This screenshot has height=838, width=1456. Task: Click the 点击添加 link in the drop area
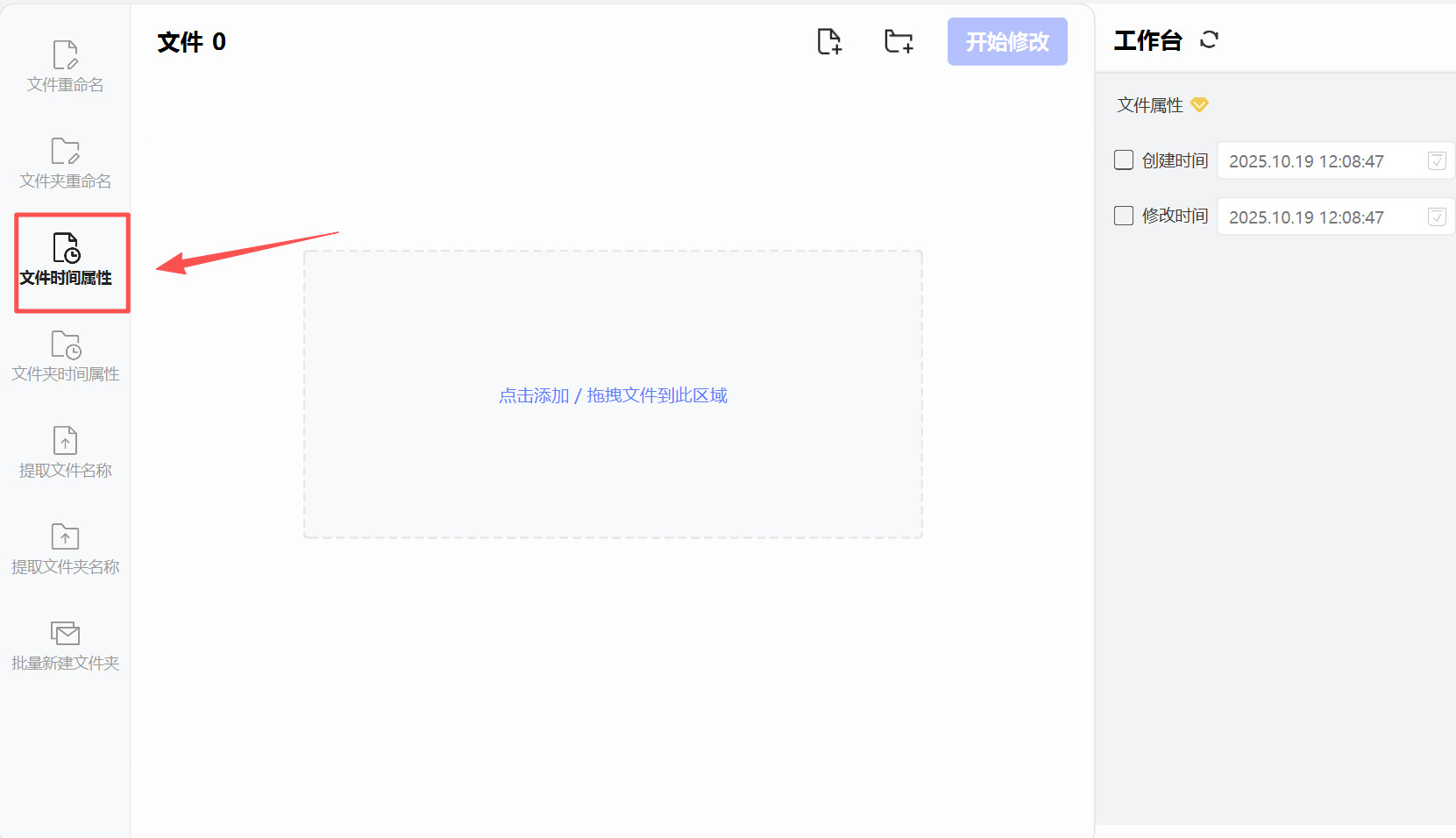point(533,395)
